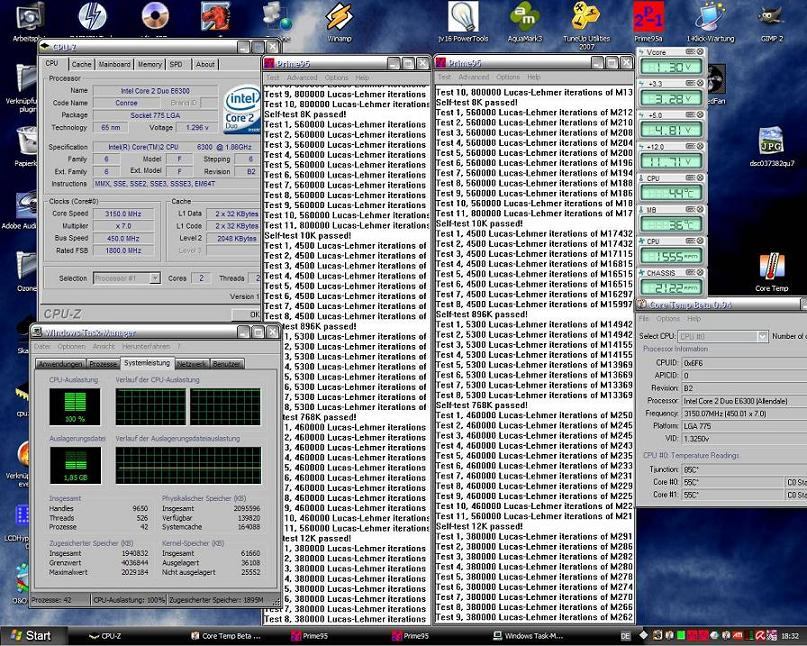Close the CHASSIS fan gadget
Viewport: 807px width, 646px height.
tap(700, 272)
